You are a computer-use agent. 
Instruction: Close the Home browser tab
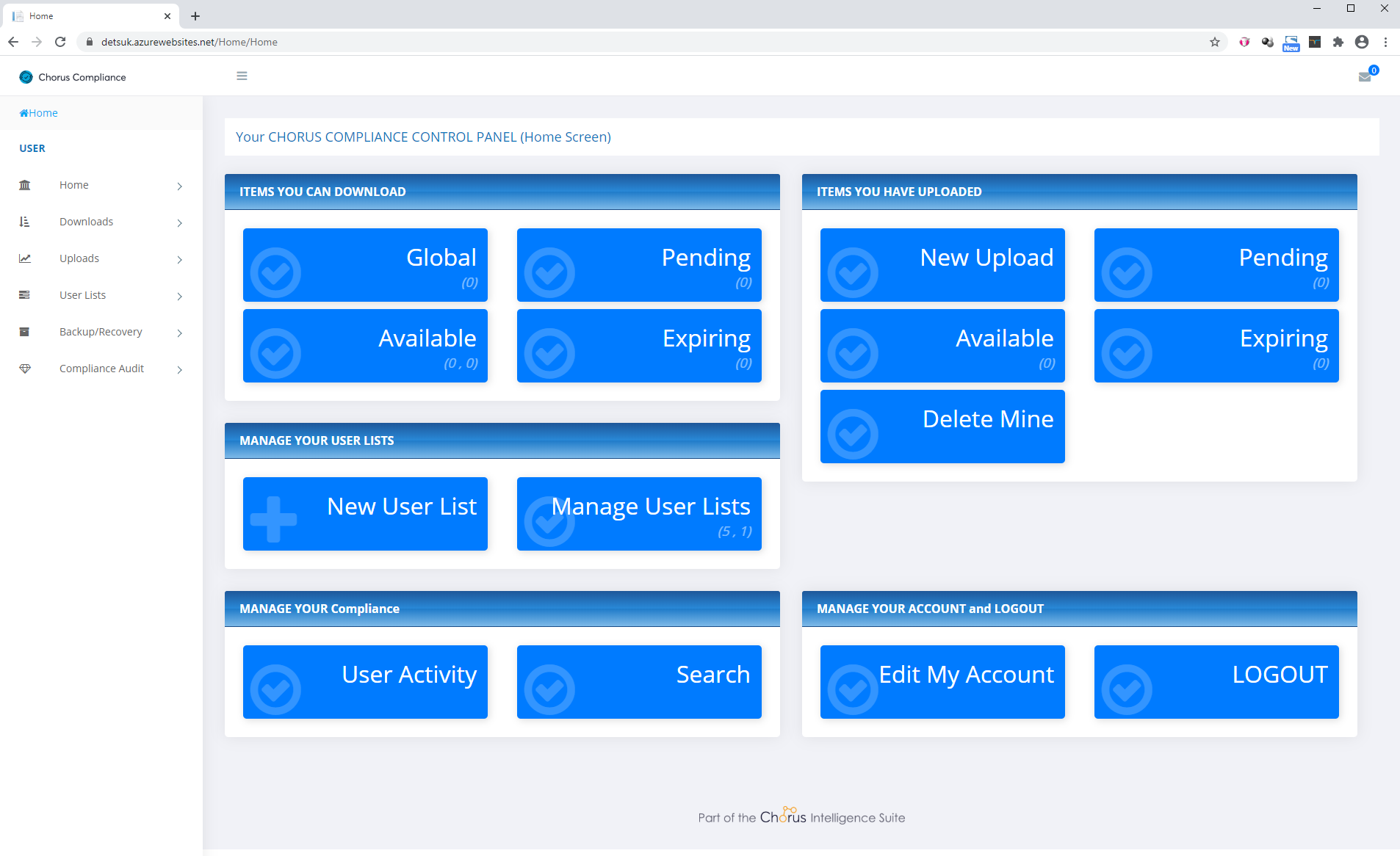pyautogui.click(x=167, y=16)
